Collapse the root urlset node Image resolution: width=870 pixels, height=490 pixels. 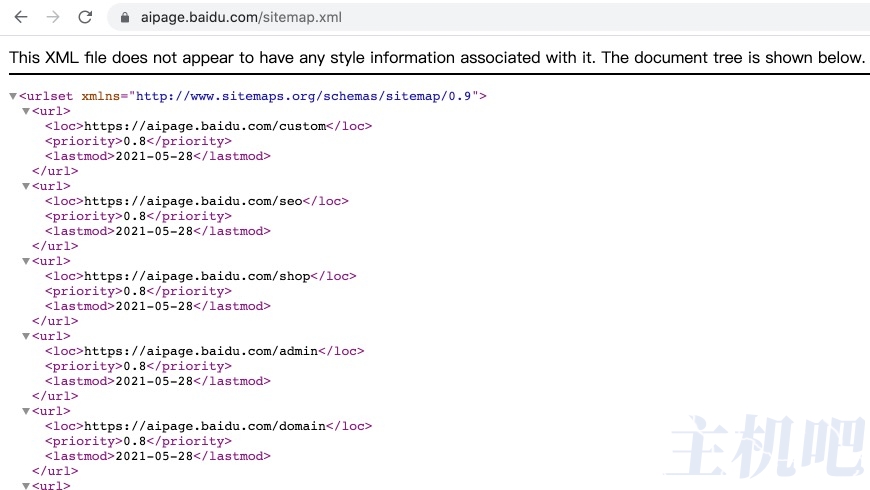coord(13,96)
